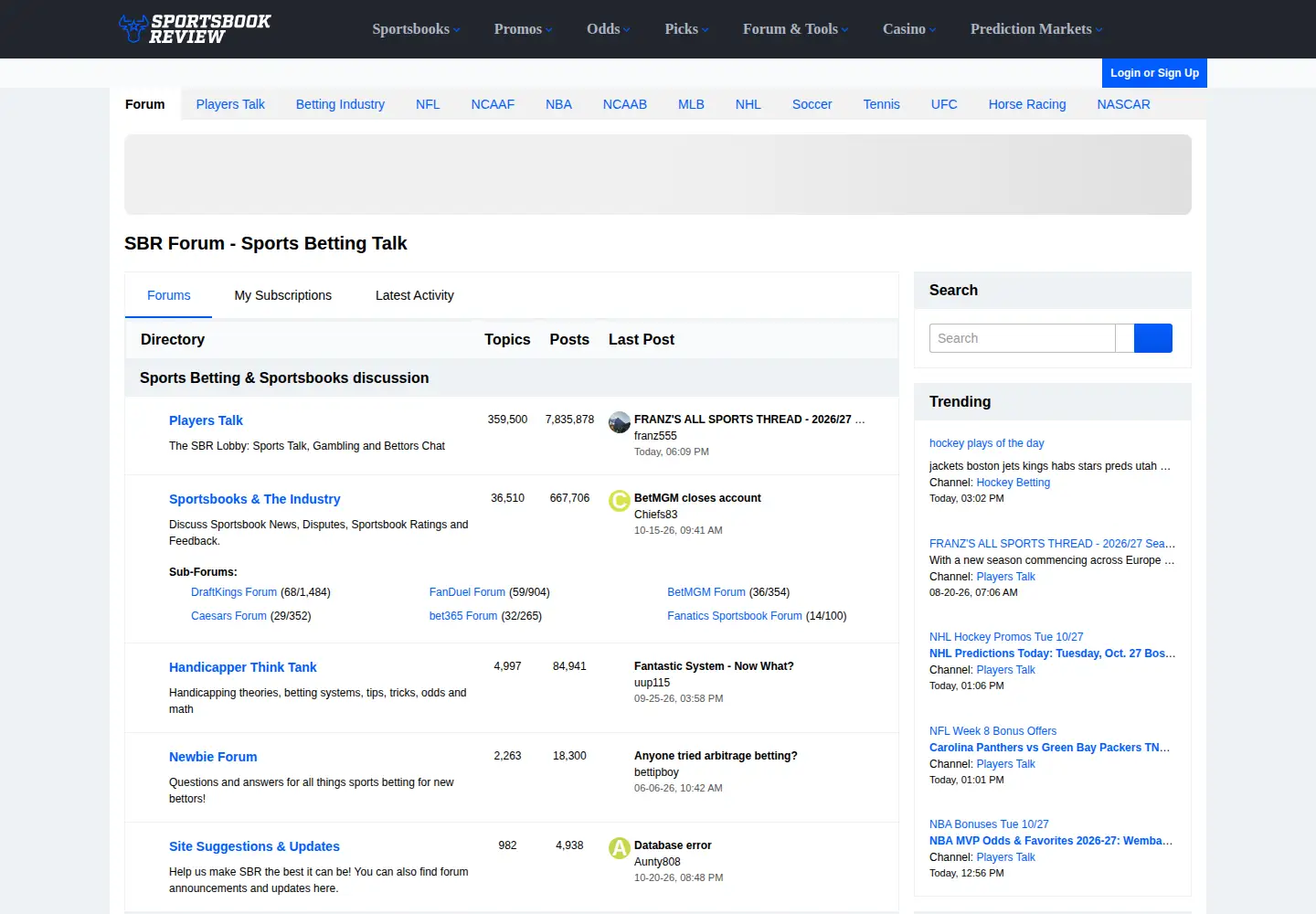The image size is (1316, 914).
Task: Switch to My Subscriptions tab
Action: tap(283, 295)
